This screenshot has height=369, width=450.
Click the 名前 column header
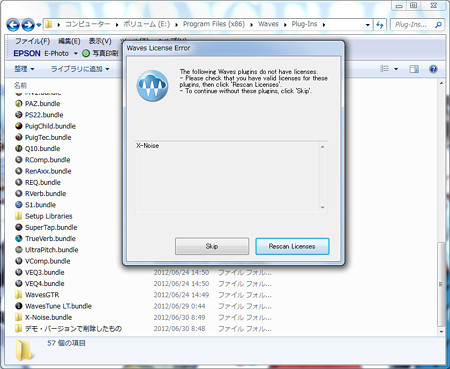point(20,85)
